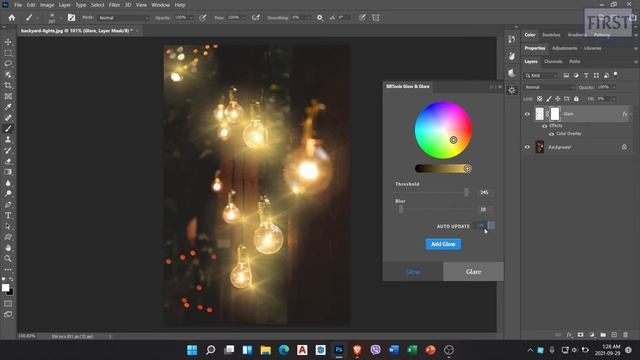Screen dimensions: 640x360
Task: Click the Add Glow button
Action: 443,244
